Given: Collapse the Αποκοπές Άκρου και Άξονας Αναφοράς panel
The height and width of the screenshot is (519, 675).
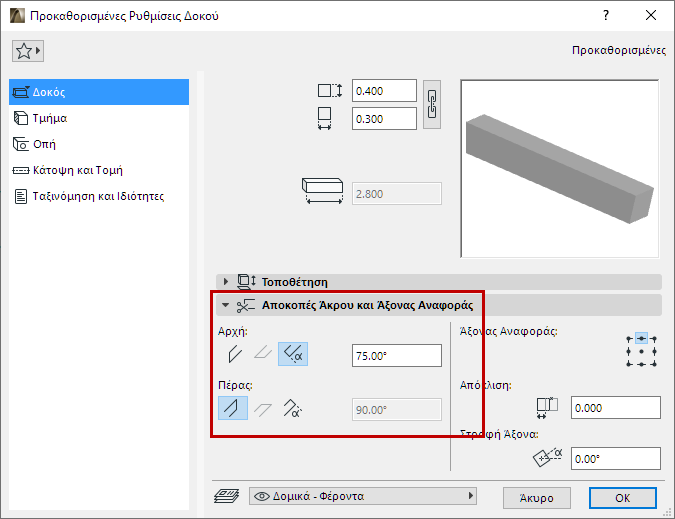Looking at the screenshot, I should click(225, 305).
